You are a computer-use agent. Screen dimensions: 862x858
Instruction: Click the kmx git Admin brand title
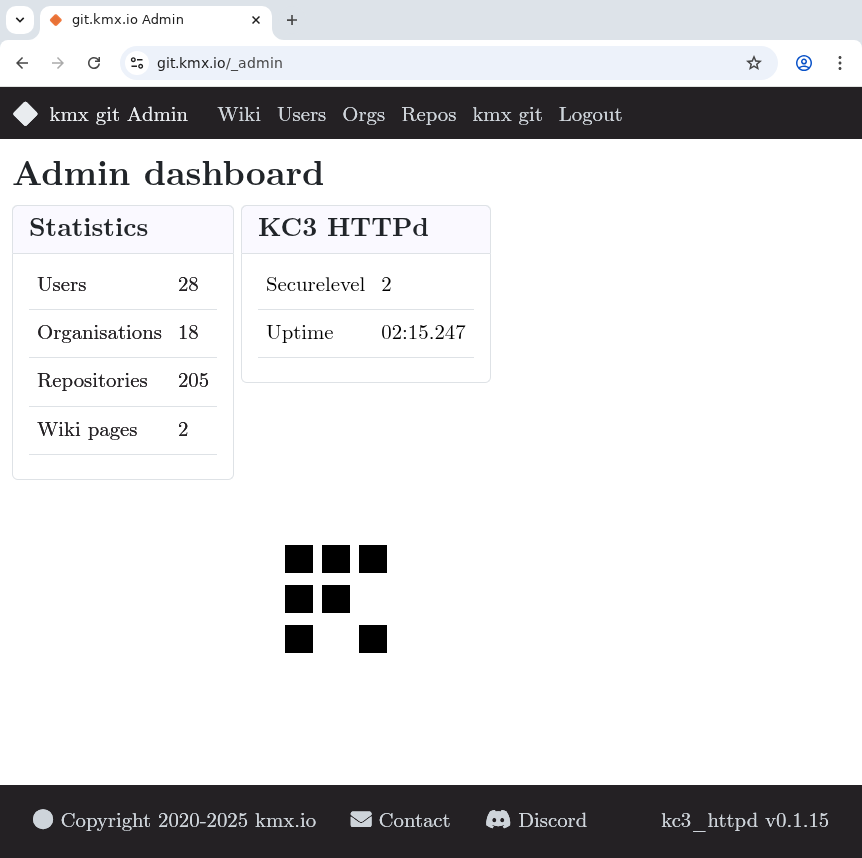point(118,115)
